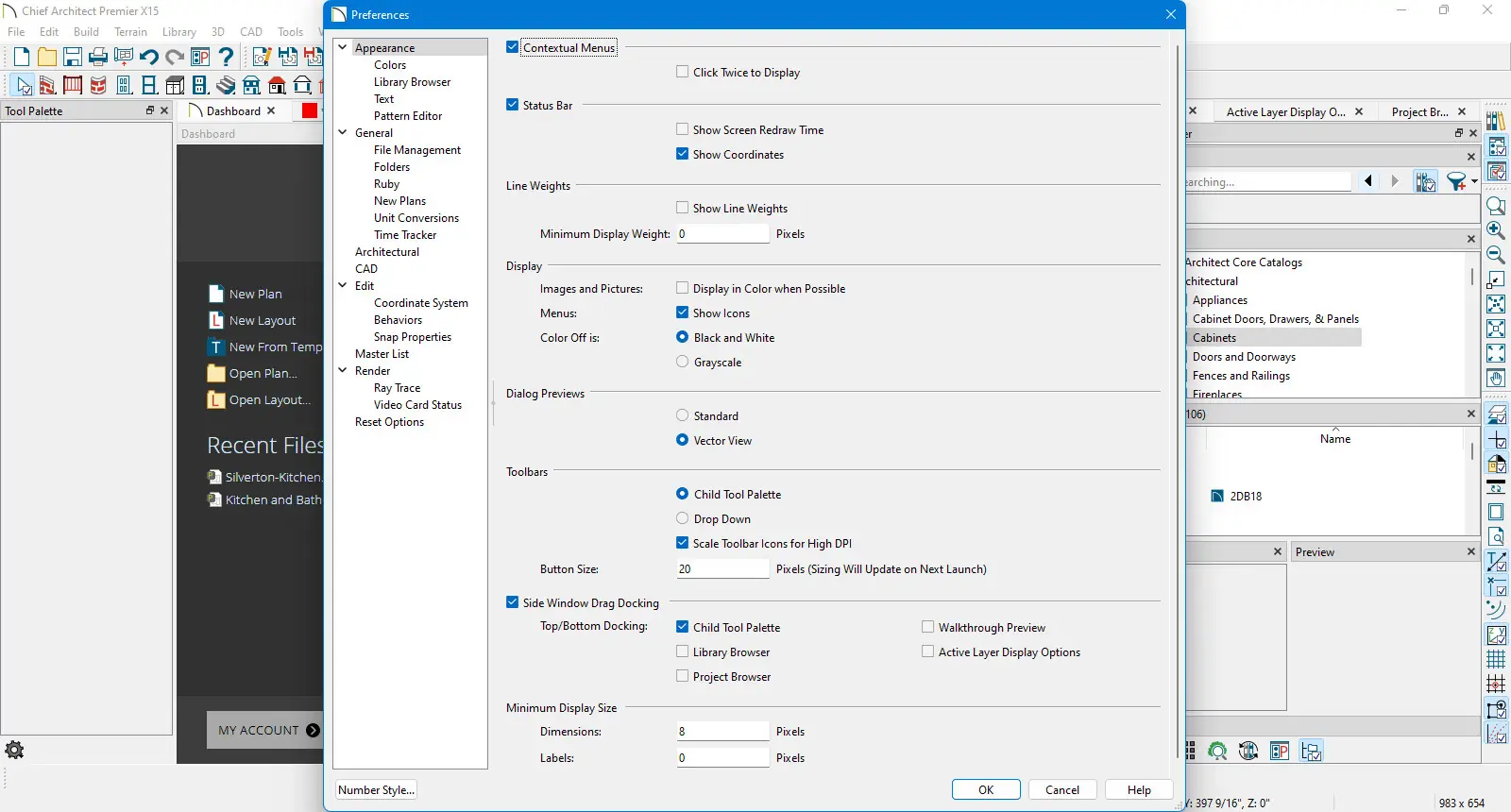Select Unit Conversions in the preferences tree

click(x=416, y=218)
